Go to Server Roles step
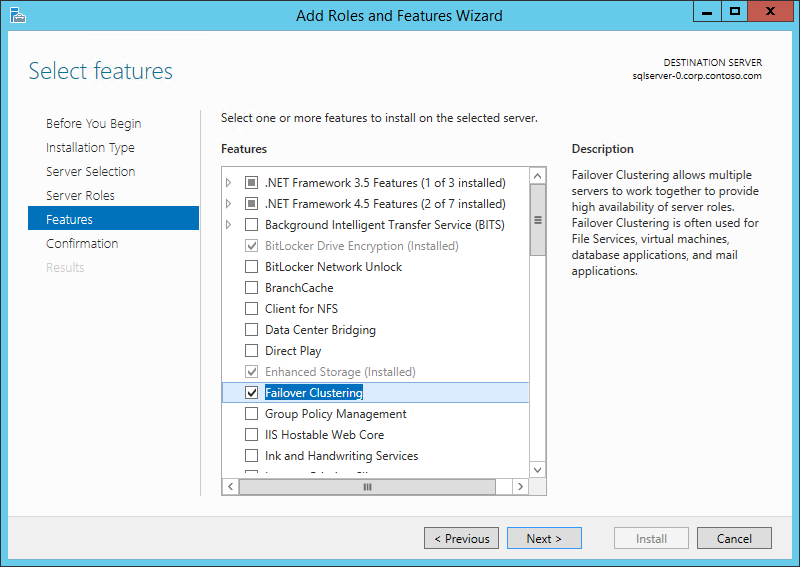Screen dimensions: 800x567 coord(80,196)
